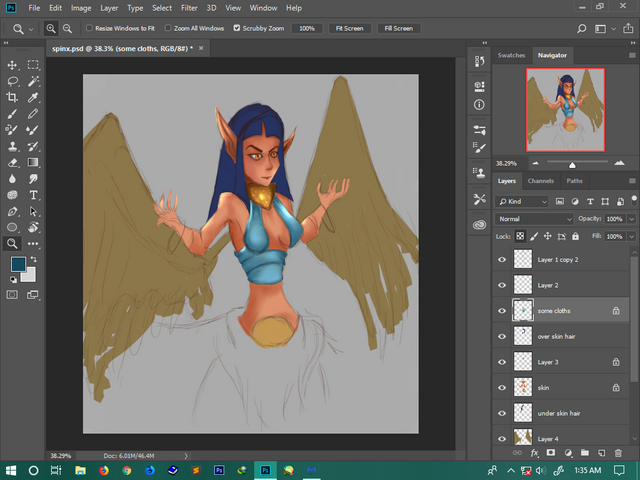Select the Eyedropper tool
Screen dimensions: 640x480
coord(33,97)
